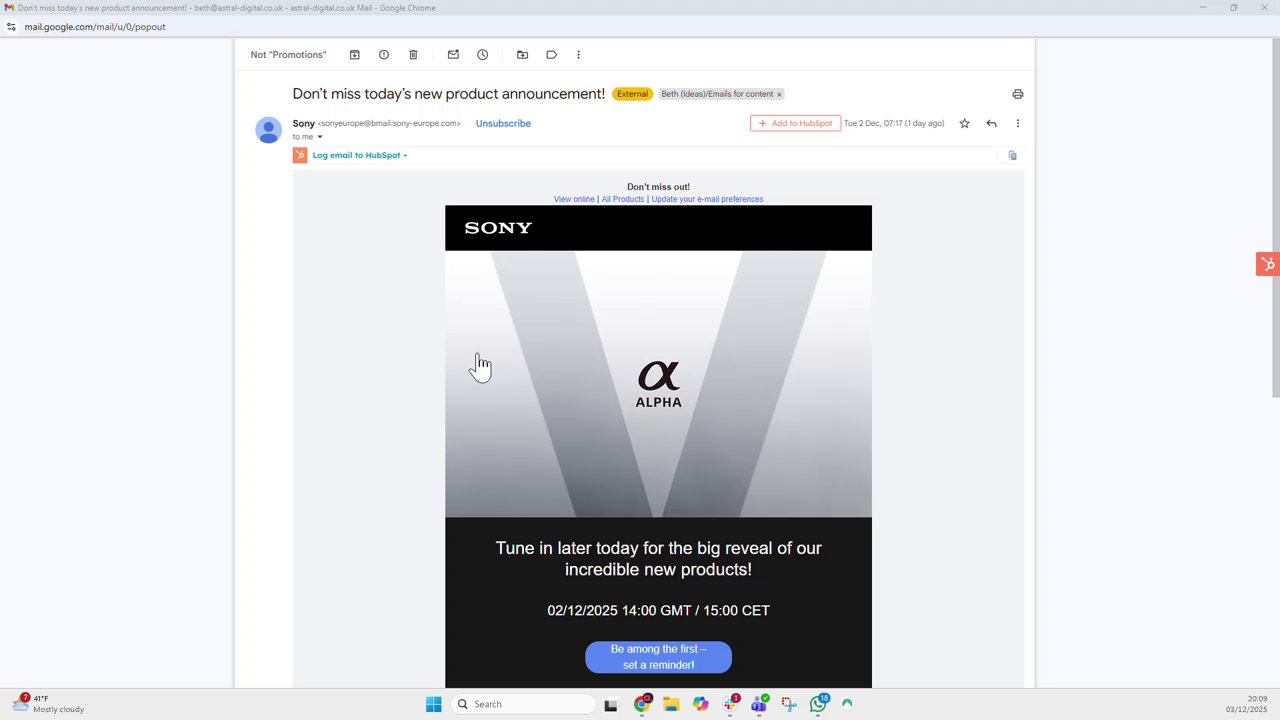Screen dimensions: 1280x720
Task: Click the Add to HubSpot button
Action: 795,124
